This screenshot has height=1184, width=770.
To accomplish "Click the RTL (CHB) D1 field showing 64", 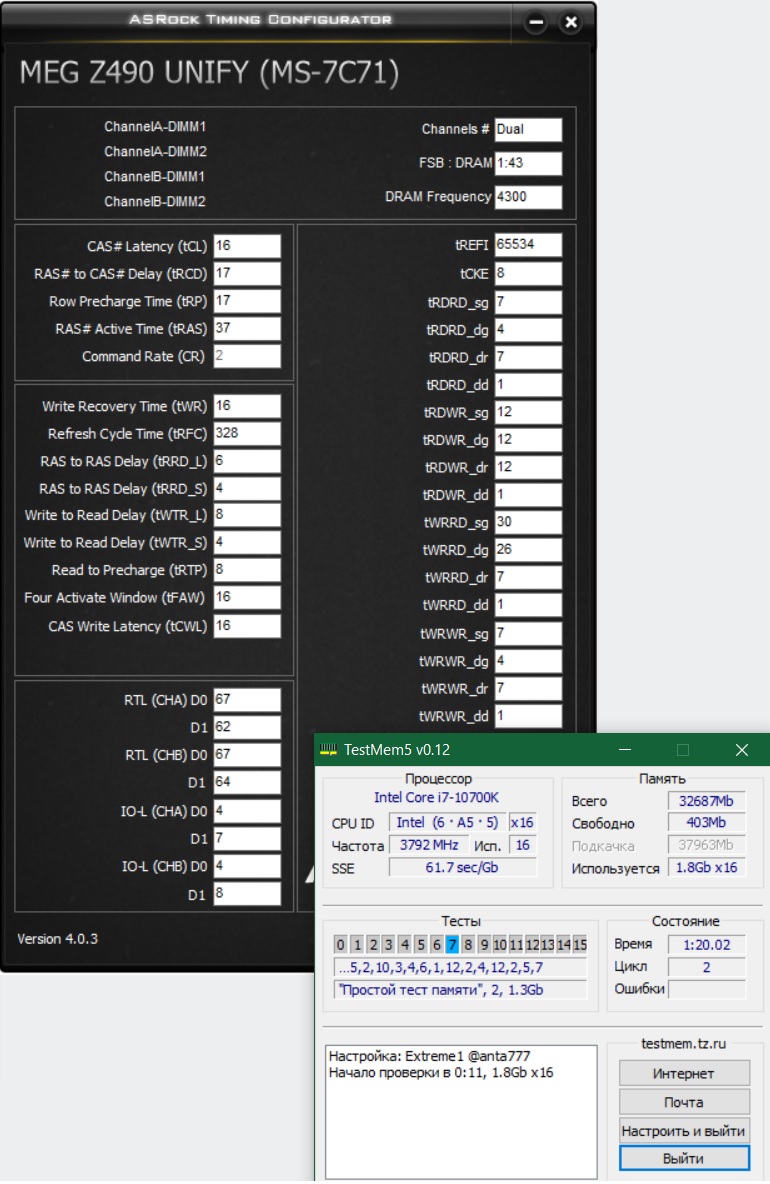I will (247, 782).
